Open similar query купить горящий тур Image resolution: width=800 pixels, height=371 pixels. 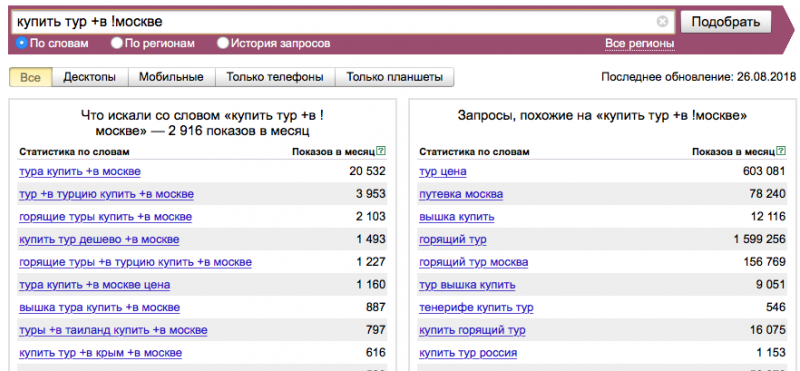tap(472, 330)
